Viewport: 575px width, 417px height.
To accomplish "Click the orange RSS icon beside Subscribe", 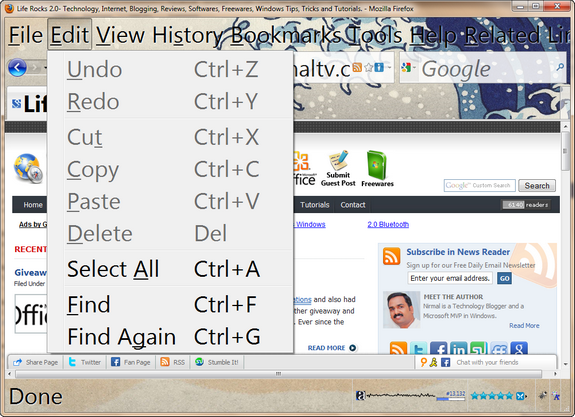I will coord(391,256).
